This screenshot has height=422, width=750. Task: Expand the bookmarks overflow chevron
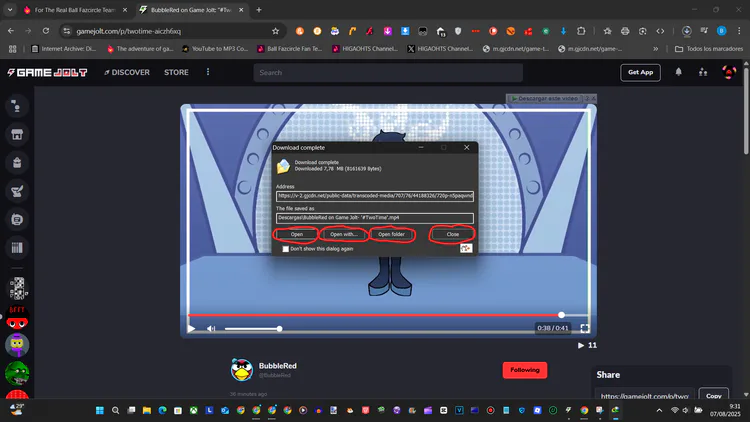click(x=656, y=49)
